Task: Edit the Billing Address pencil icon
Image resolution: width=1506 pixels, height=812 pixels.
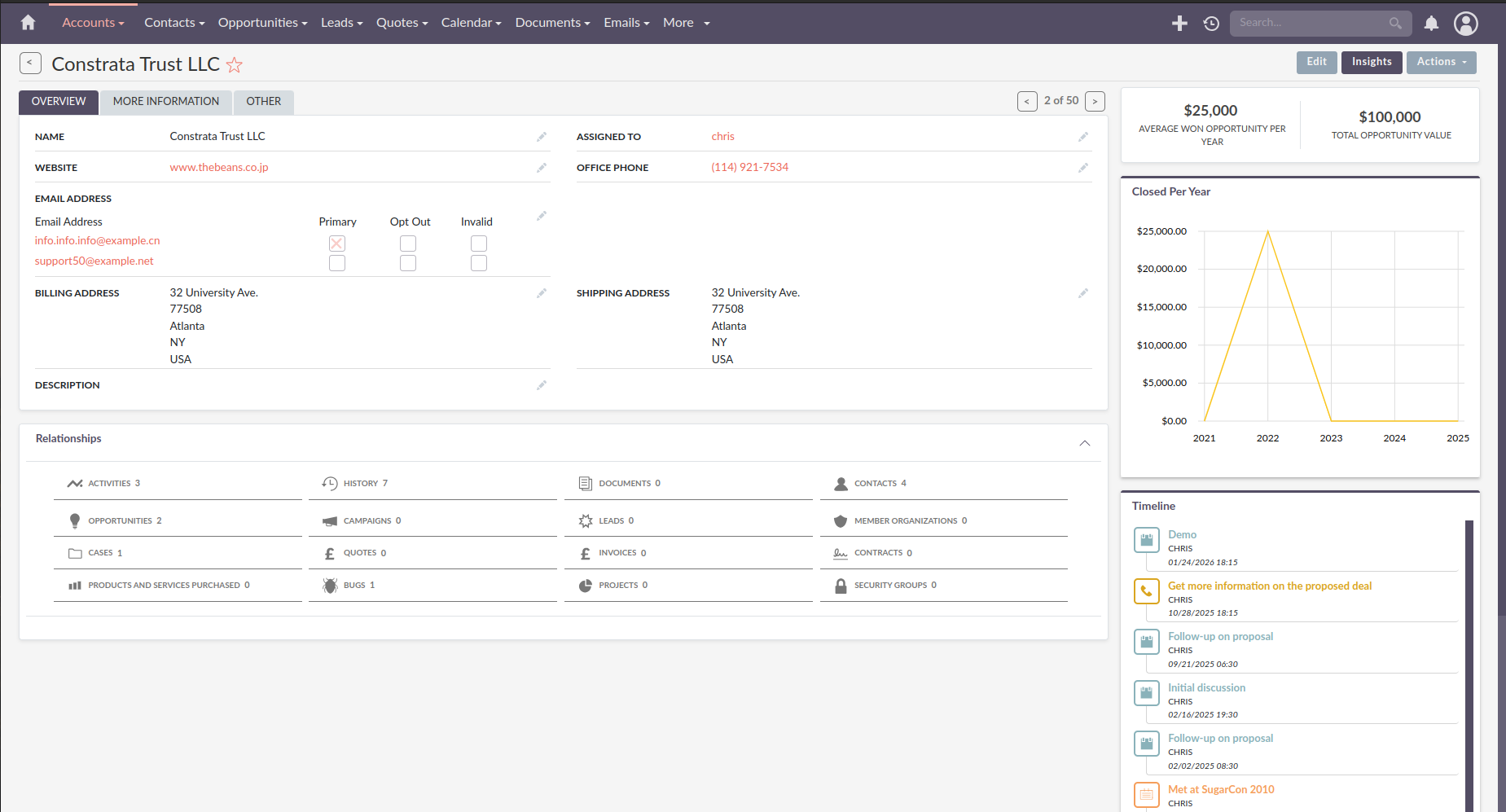Action: coord(542,293)
